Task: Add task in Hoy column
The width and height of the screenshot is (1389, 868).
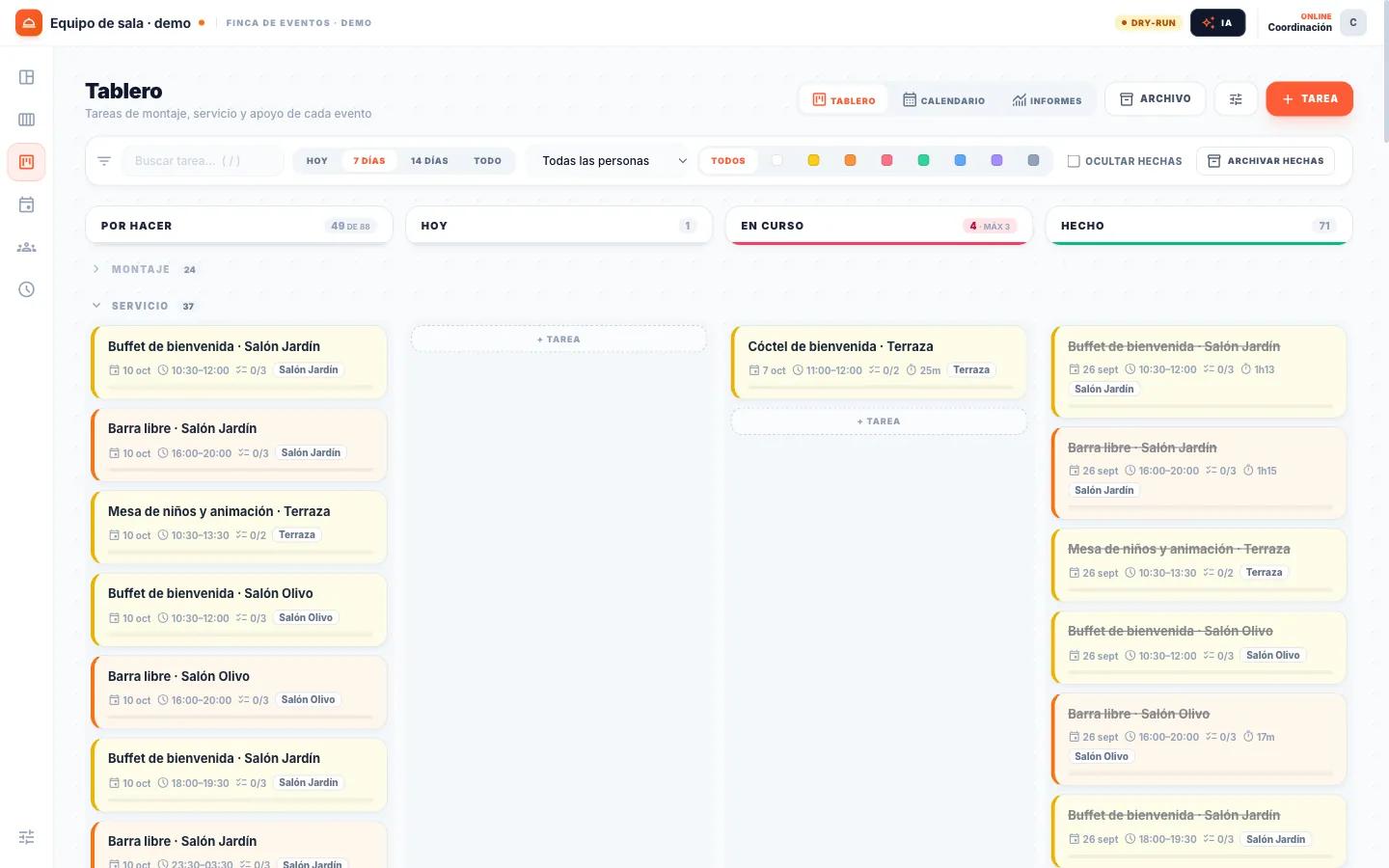Action: (558, 339)
